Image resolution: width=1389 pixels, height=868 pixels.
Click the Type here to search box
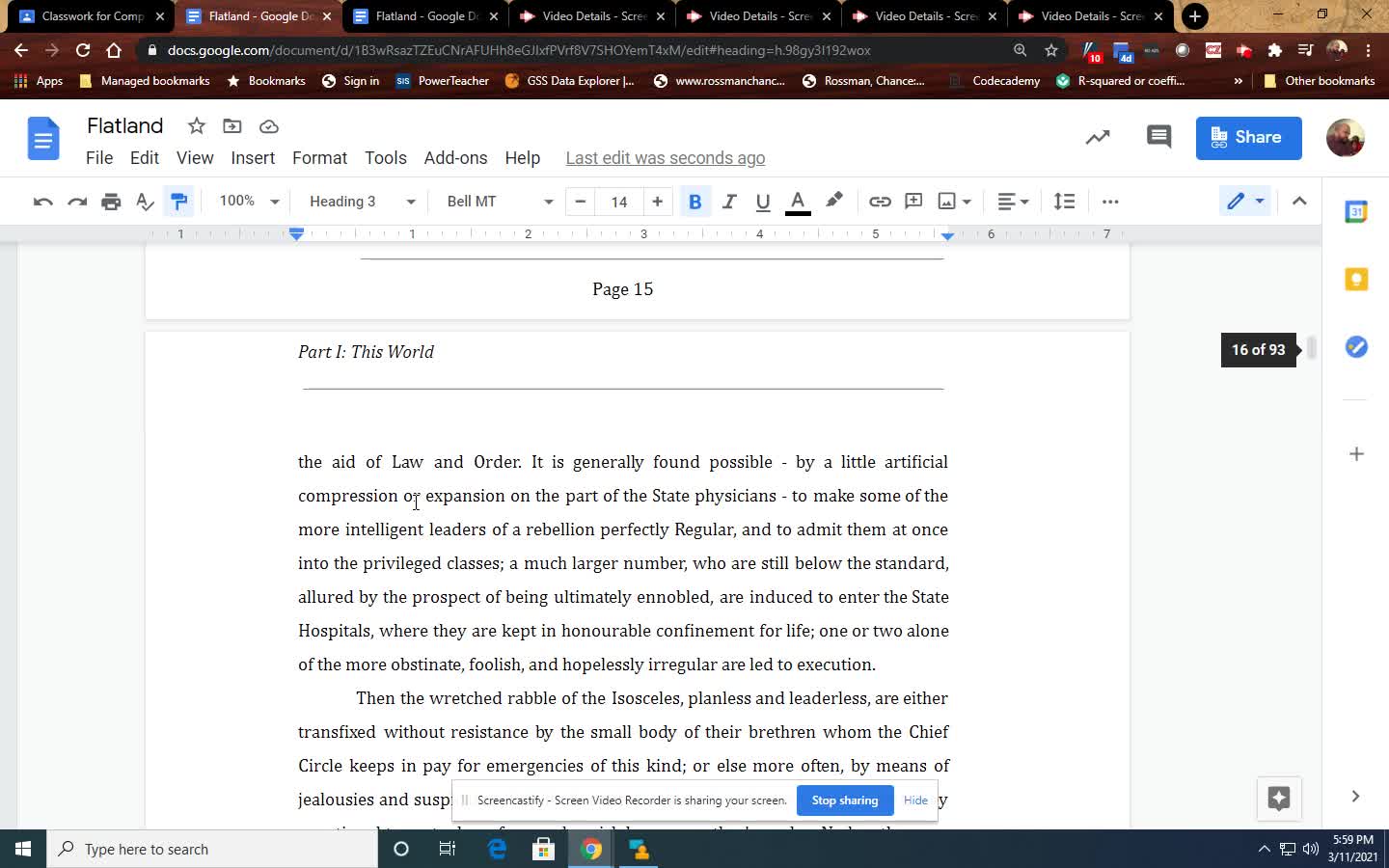tap(212, 849)
